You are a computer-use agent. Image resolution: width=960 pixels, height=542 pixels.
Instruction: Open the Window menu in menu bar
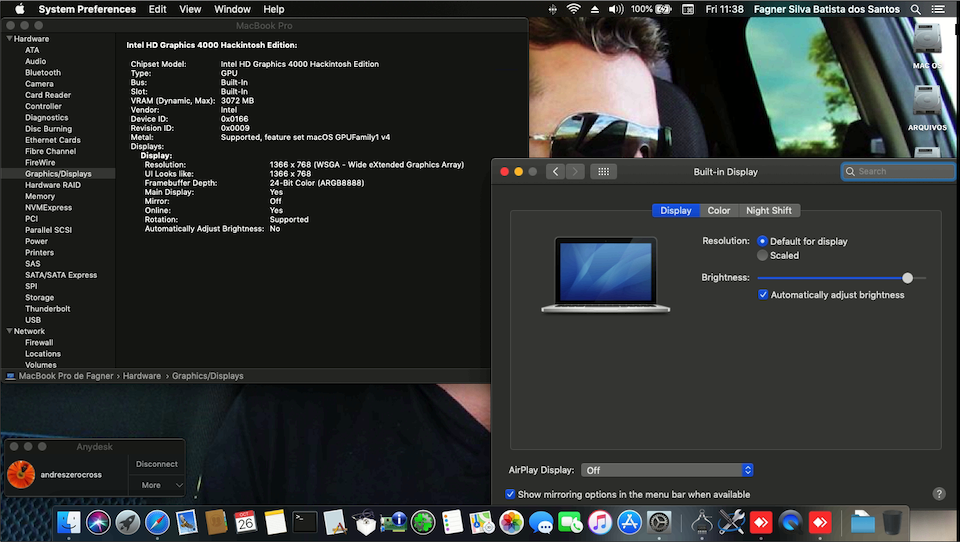click(x=232, y=9)
